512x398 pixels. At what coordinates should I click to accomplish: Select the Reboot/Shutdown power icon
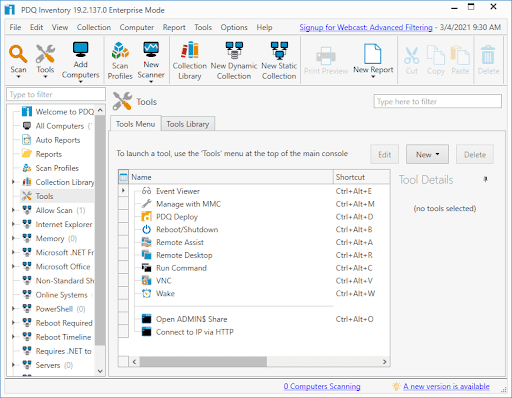(x=146, y=229)
